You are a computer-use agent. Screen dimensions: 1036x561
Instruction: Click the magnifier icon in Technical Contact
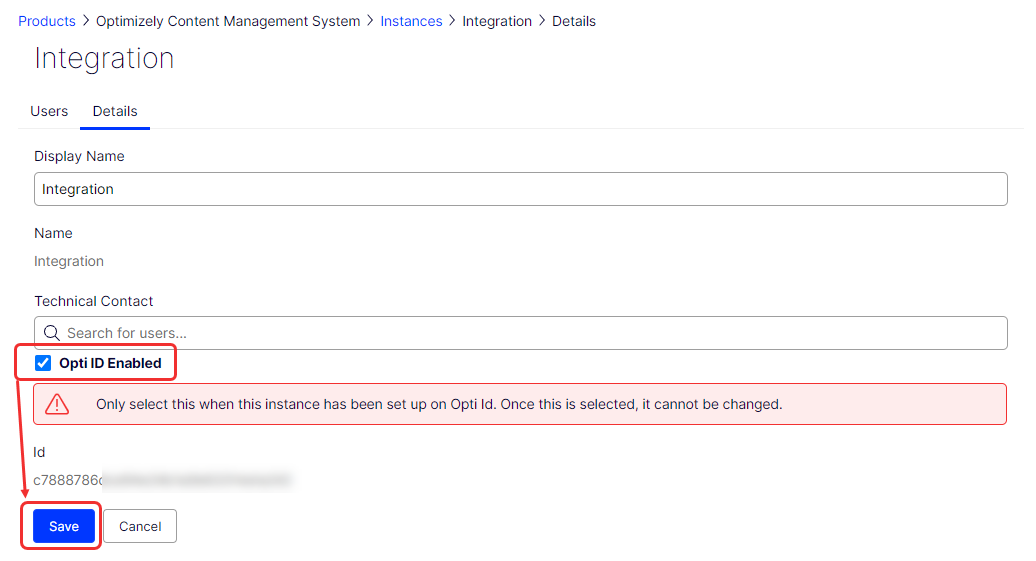(x=52, y=333)
